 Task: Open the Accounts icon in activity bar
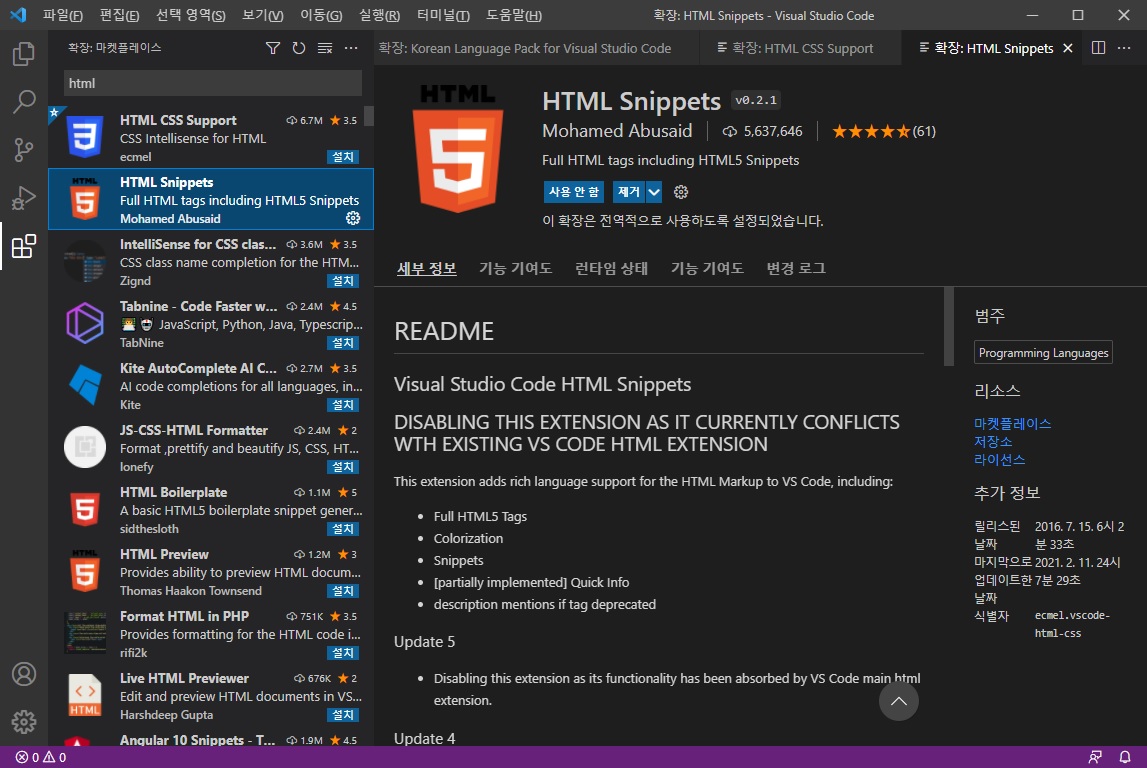(x=23, y=674)
